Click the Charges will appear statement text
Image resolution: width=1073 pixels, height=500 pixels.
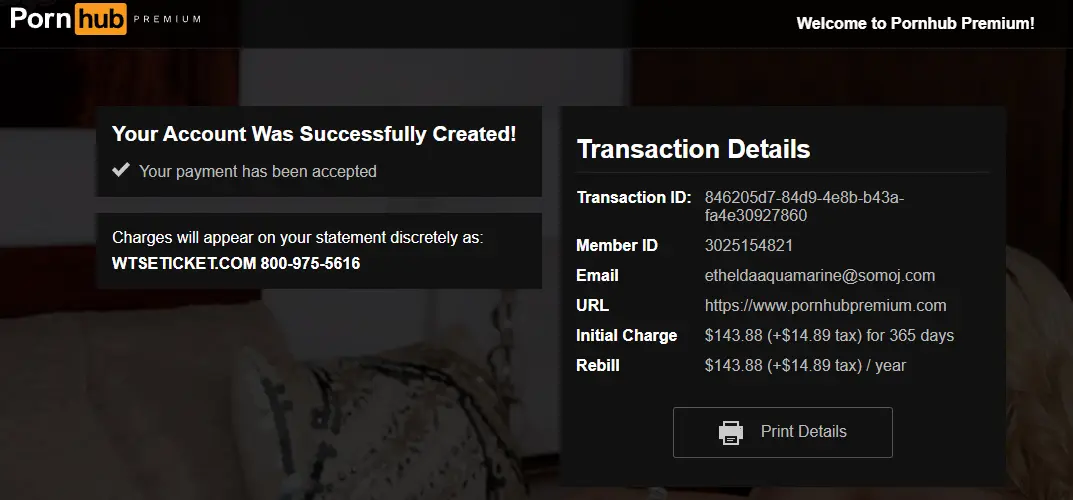[x=298, y=237]
